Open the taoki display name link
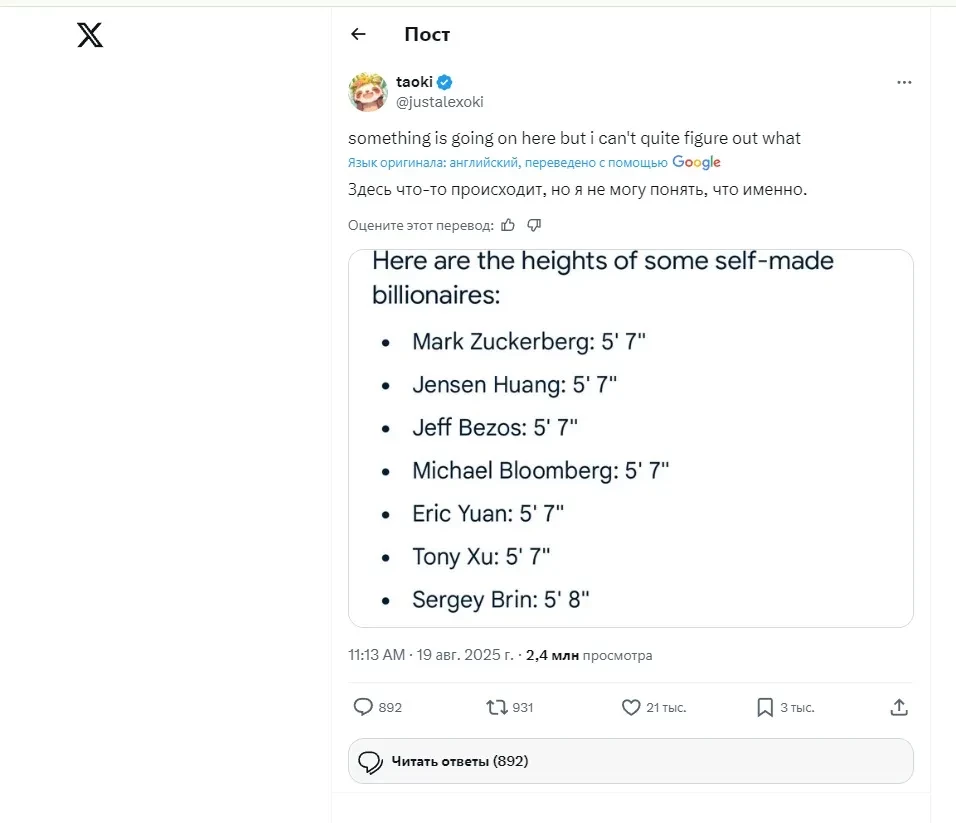956x823 pixels. 414,82
